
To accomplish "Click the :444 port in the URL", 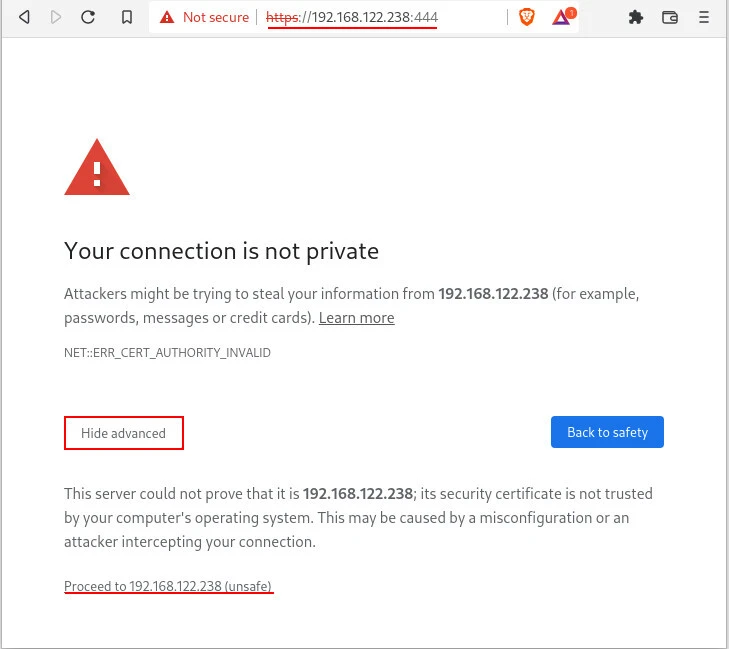I will [x=424, y=17].
